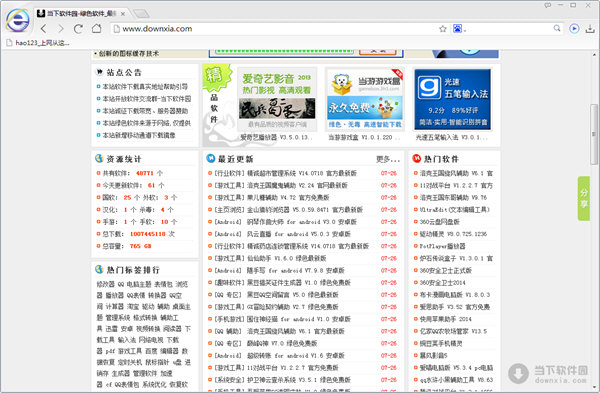Bookmark page with the star icon

pos(443,29)
